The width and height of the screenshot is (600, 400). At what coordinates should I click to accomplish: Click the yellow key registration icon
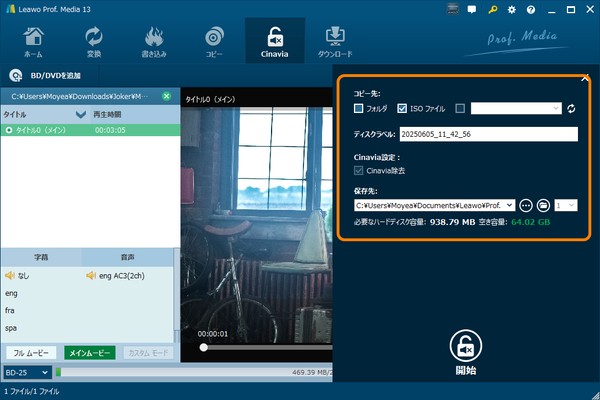(492, 10)
